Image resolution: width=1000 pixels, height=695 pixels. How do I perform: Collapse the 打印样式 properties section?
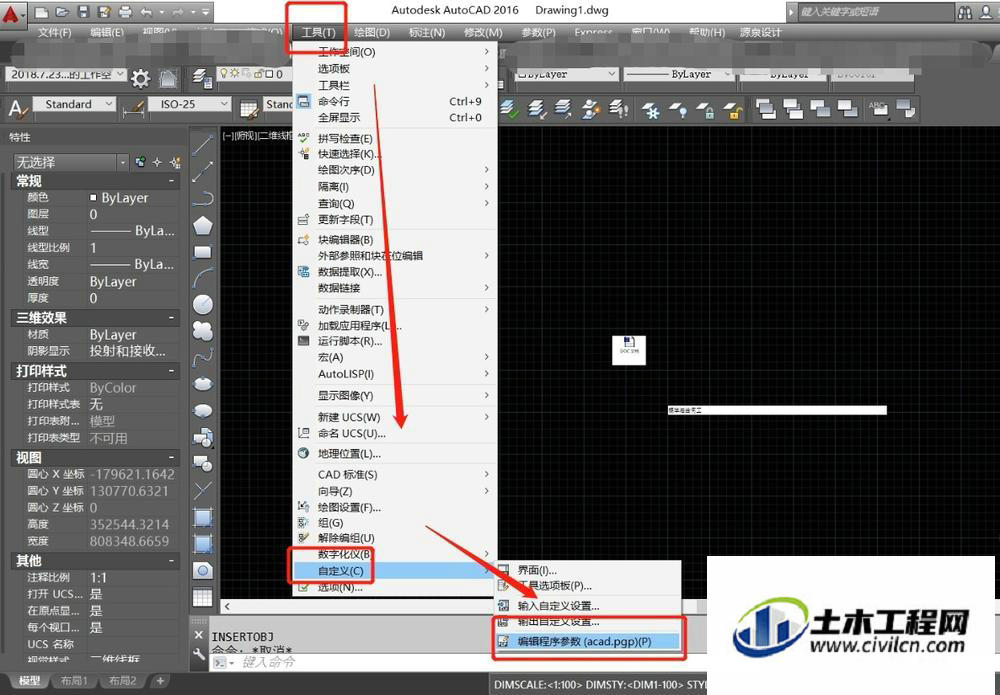171,371
